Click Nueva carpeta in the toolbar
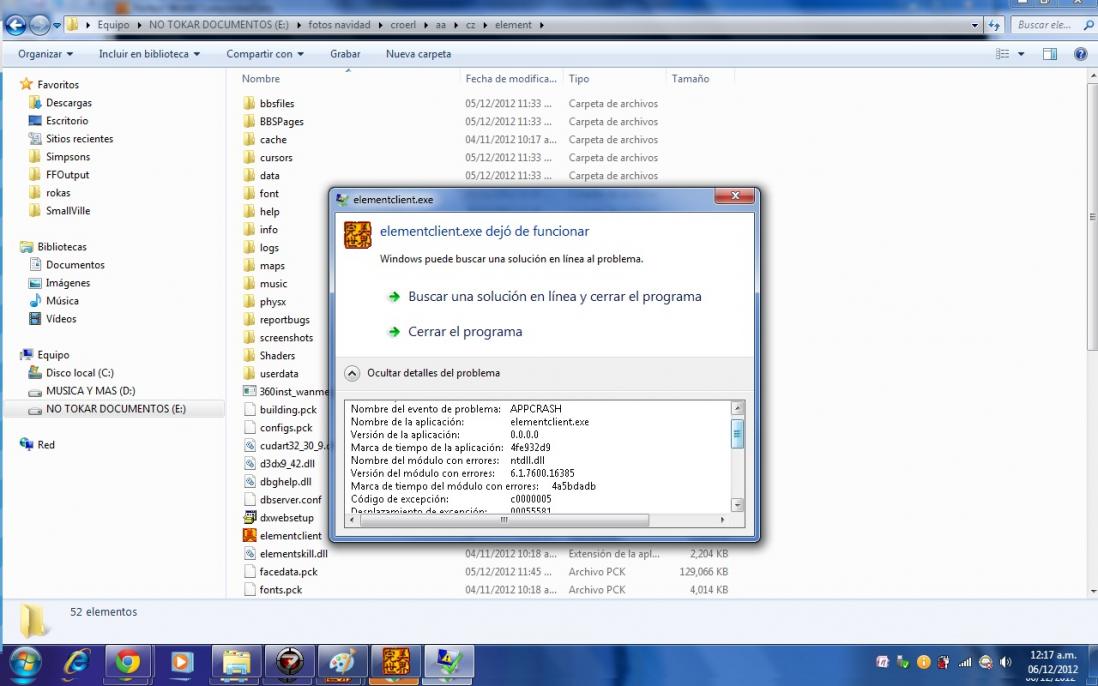The image size is (1098, 686). pos(418,54)
